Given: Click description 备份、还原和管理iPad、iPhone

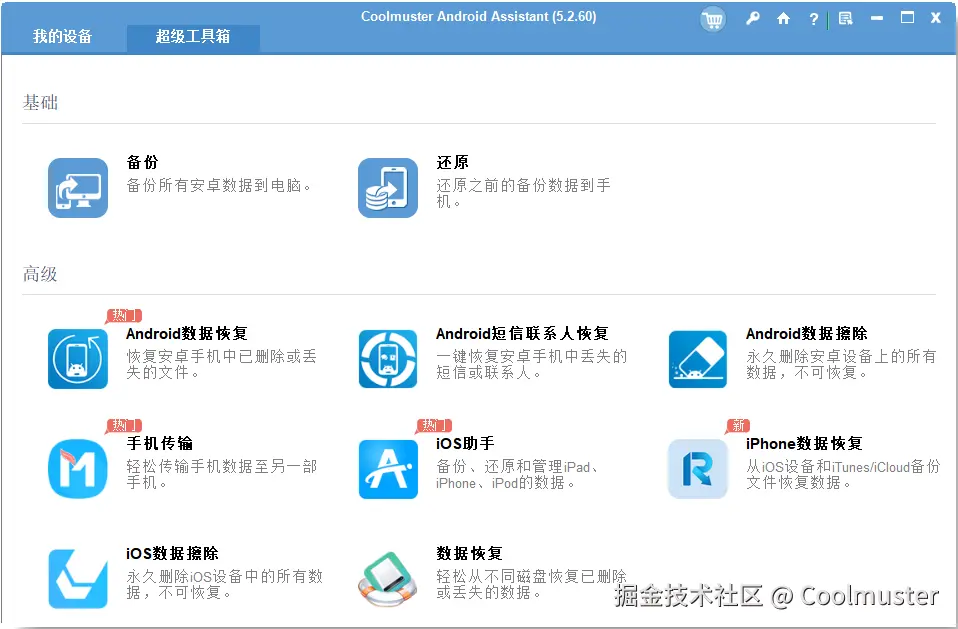Looking at the screenshot, I should pos(517,474).
